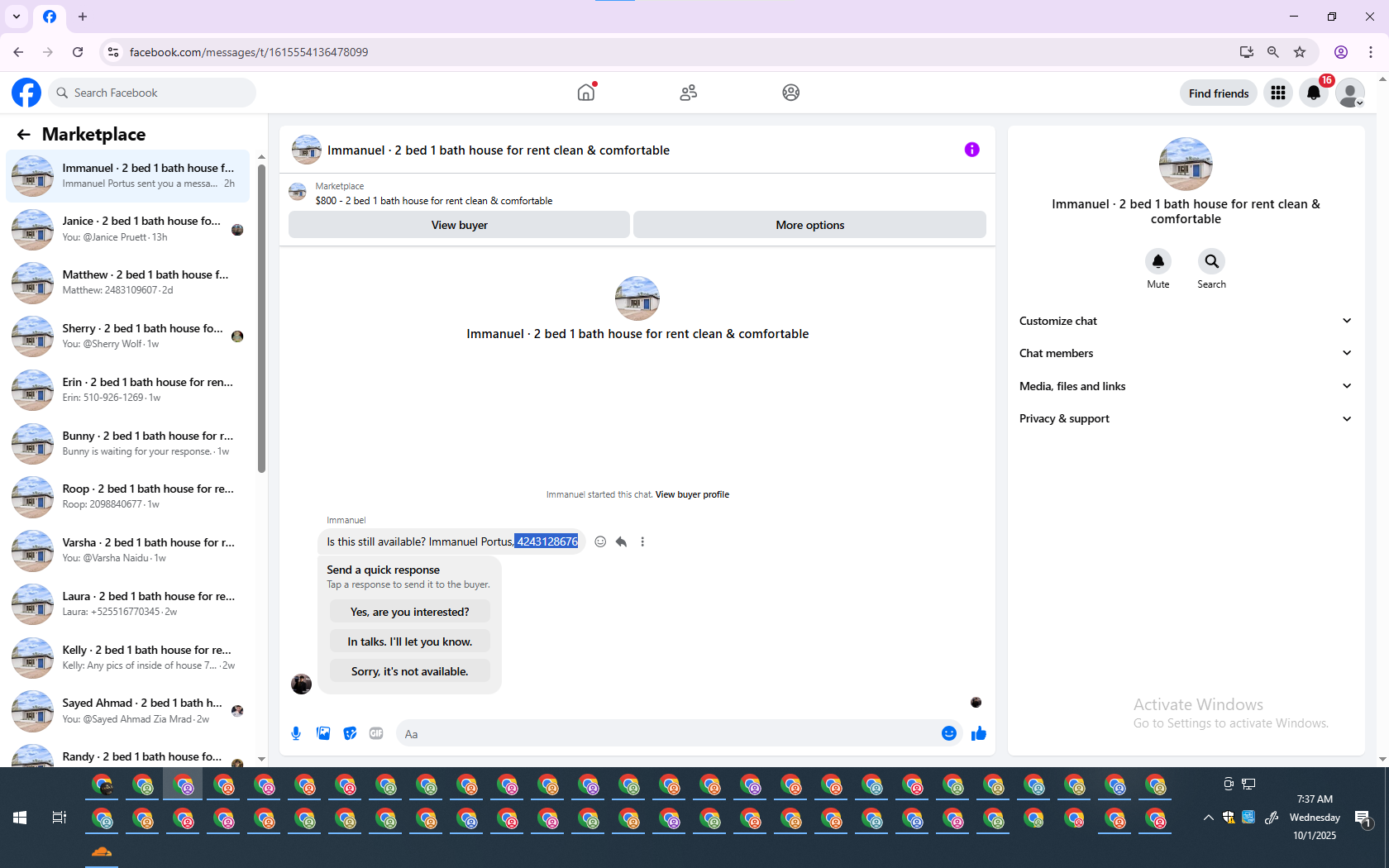Open the Sayed Ahmad conversation in the list
Viewport: 1389px width, 868px height.
point(128,711)
